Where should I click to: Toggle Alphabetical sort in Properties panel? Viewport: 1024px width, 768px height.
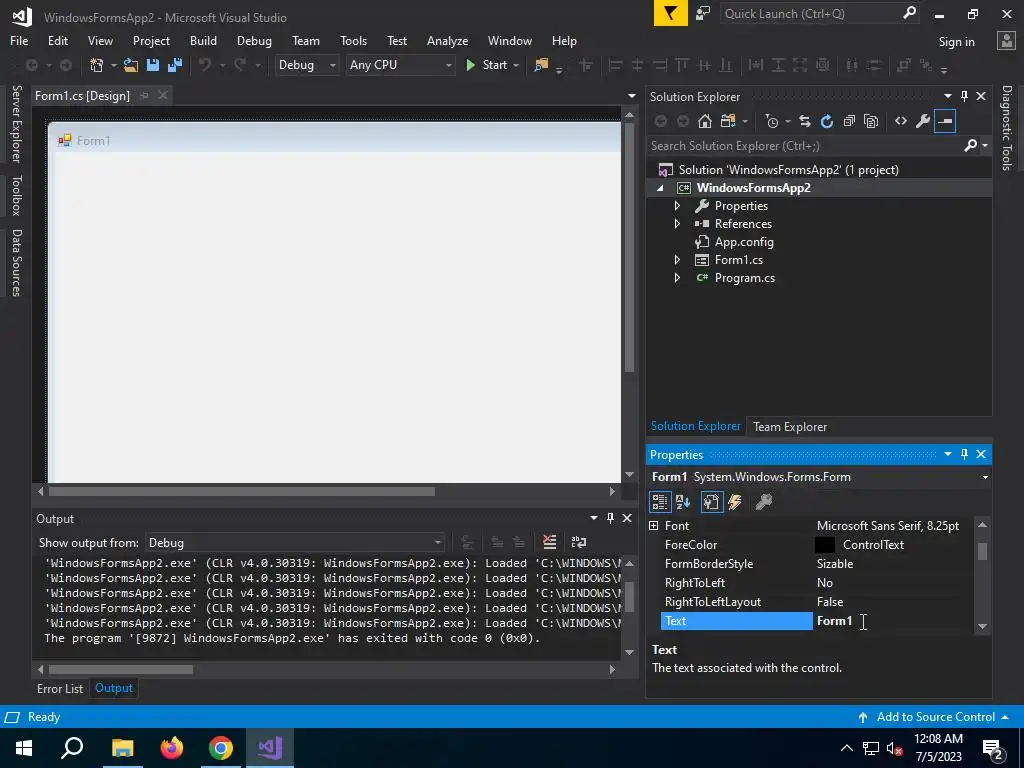tap(683, 502)
